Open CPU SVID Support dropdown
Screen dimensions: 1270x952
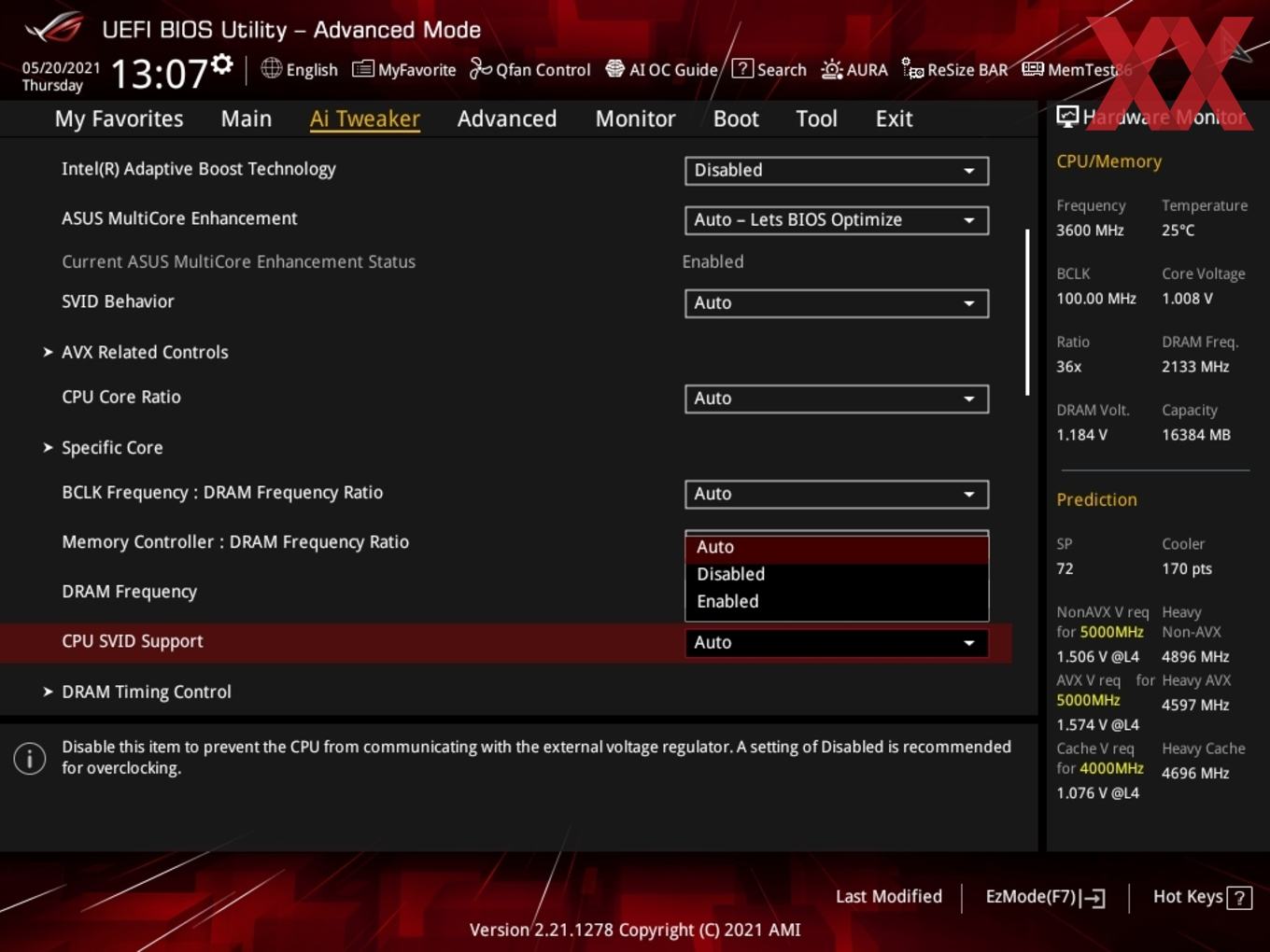pos(837,642)
